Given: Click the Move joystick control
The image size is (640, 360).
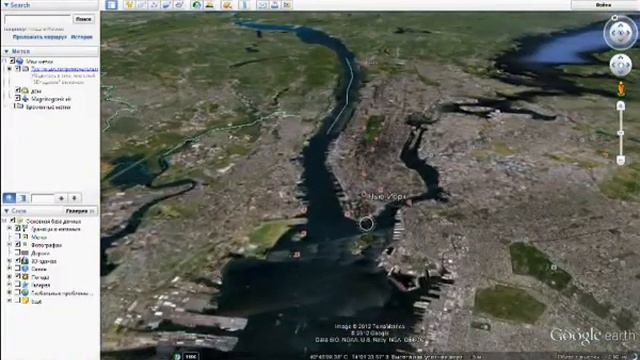Looking at the screenshot, I should [620, 65].
